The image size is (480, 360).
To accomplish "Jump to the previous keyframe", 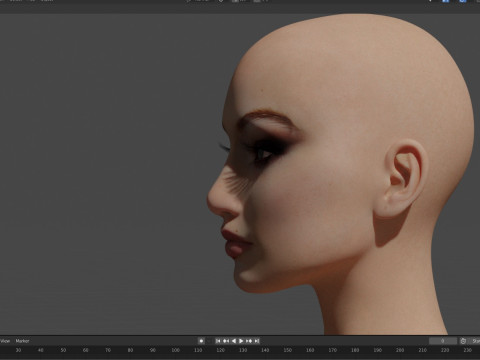I will 226,341.
